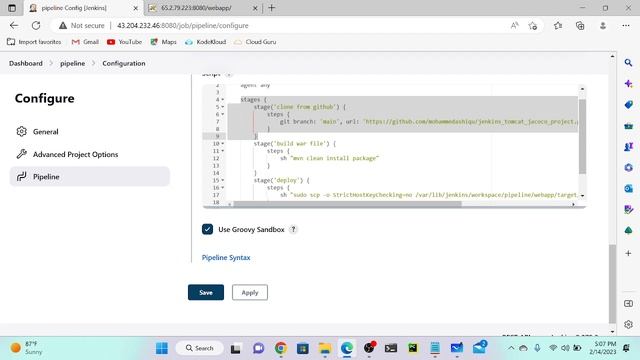640x360 pixels.
Task: Click the browser back arrow
Action: tap(14, 25)
